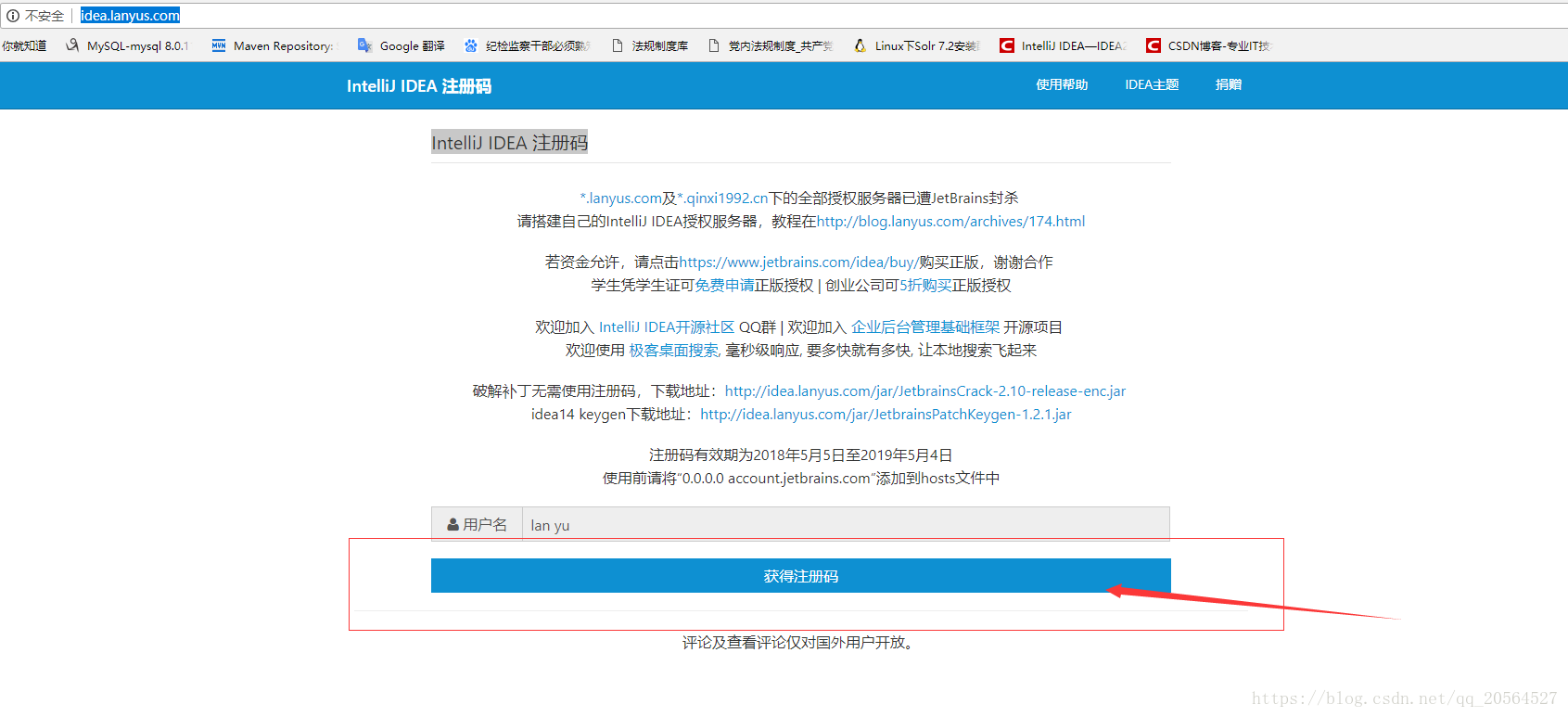The image size is (1568, 717).
Task: Open the IDEA主题 nav item
Action: 1152,84
